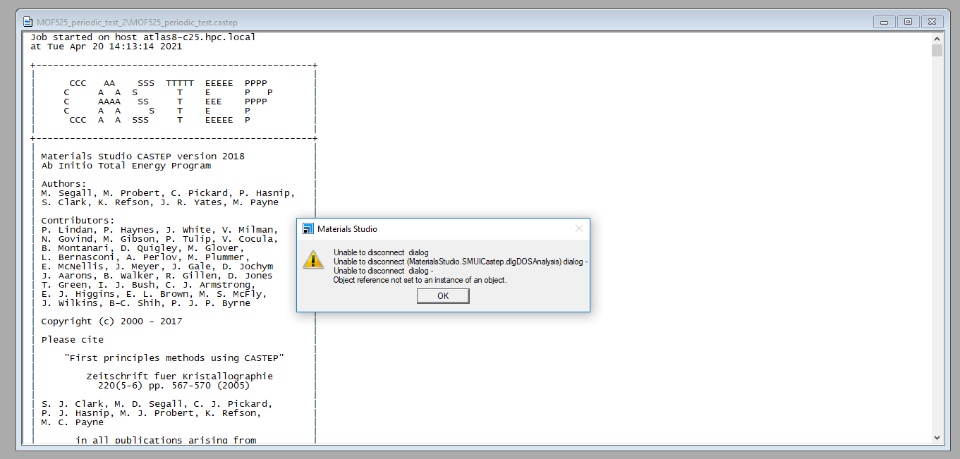Click the scrollbar down arrow
Viewport: 960px width, 459px height.
tap(937, 438)
